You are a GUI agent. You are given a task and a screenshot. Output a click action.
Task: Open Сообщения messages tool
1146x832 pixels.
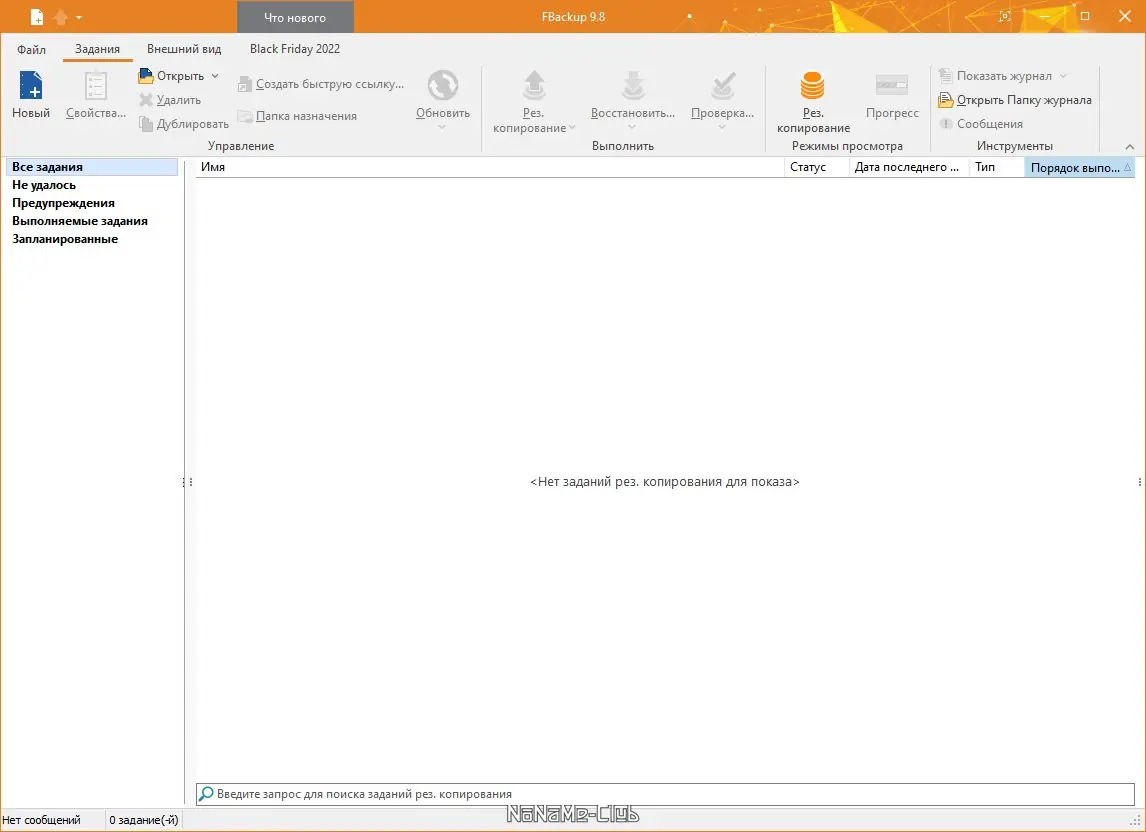coord(981,124)
